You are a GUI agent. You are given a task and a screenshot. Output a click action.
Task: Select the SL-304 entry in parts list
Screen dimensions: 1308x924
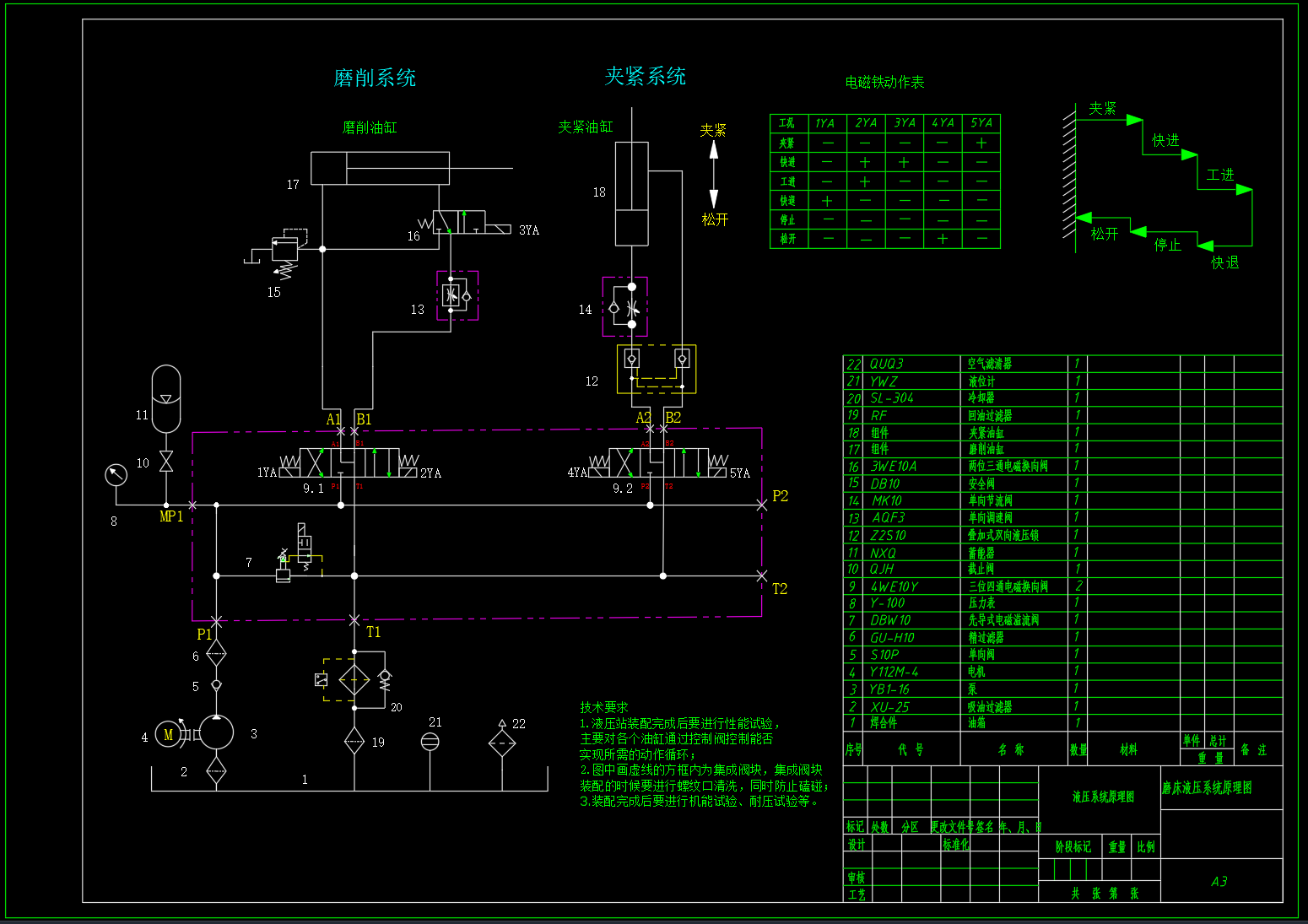point(892,398)
